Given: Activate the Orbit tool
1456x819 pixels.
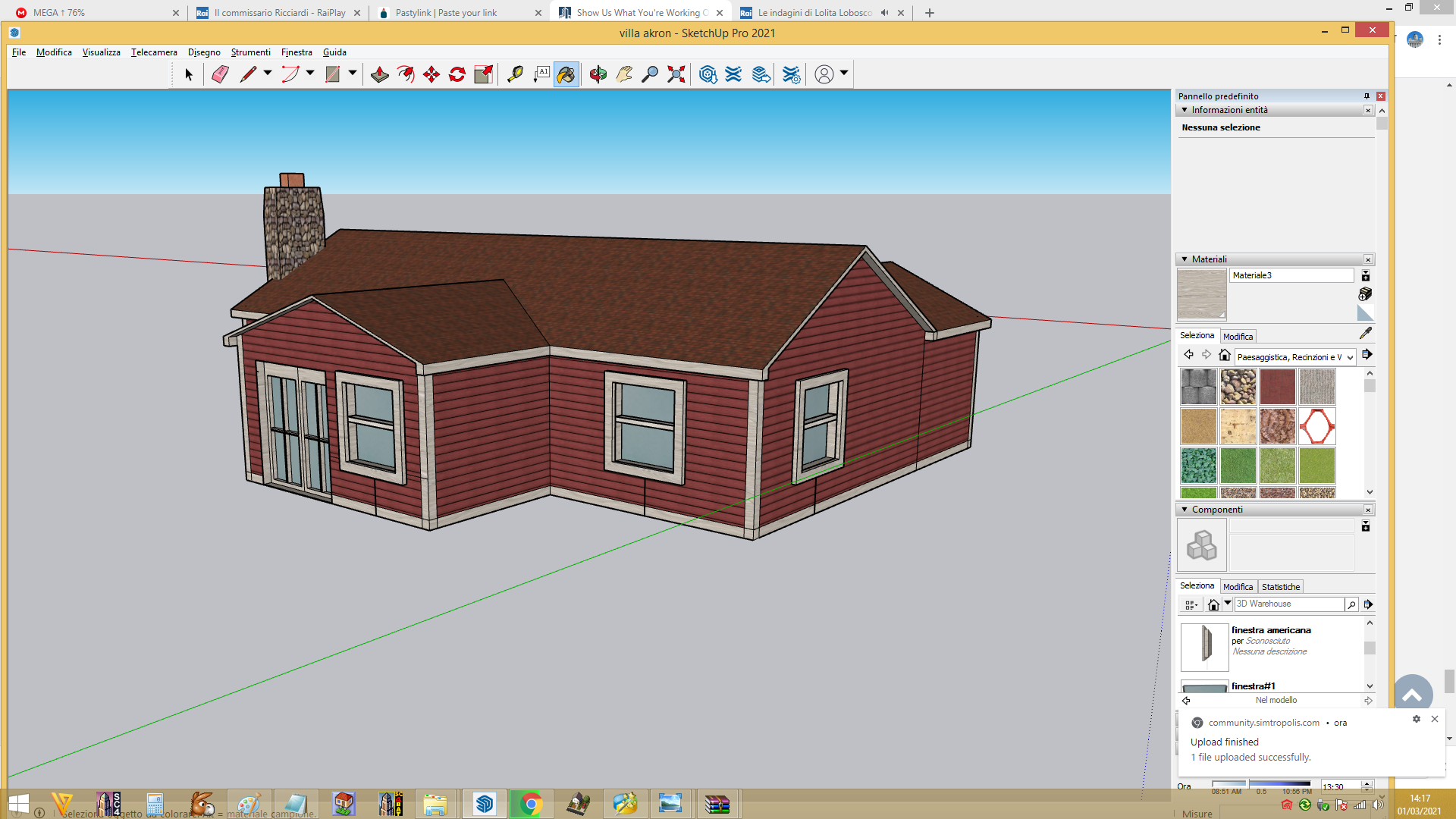Looking at the screenshot, I should click(598, 74).
